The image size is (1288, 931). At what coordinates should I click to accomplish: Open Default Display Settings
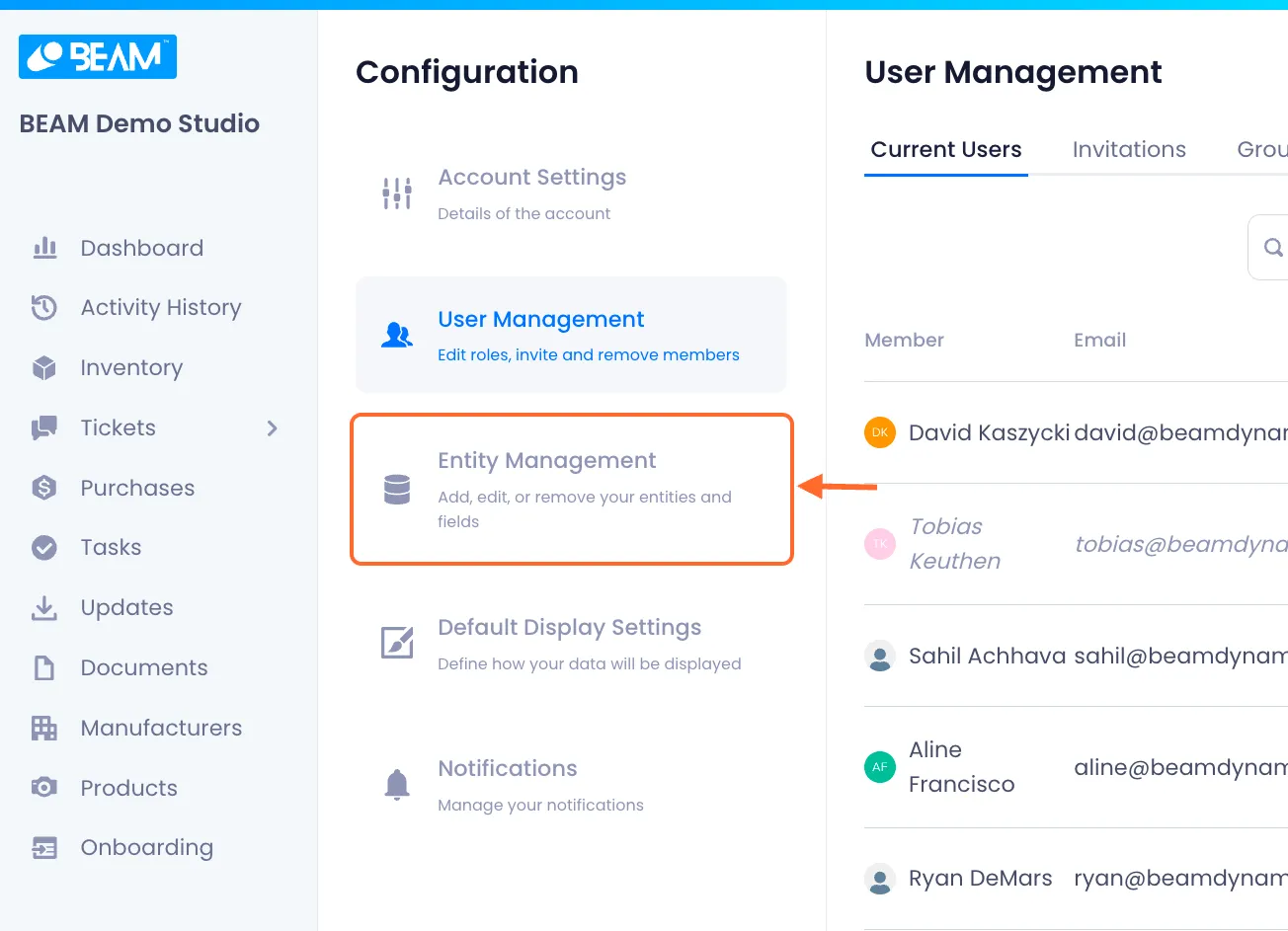click(571, 644)
